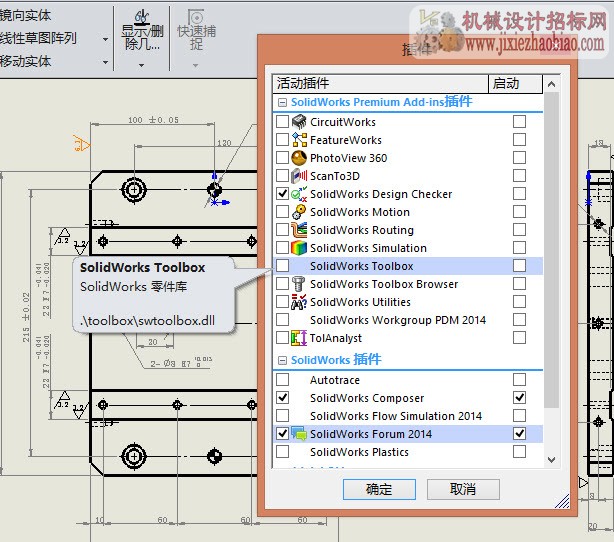
Task: Click the add-in list scroll up arrow
Action: (x=551, y=84)
